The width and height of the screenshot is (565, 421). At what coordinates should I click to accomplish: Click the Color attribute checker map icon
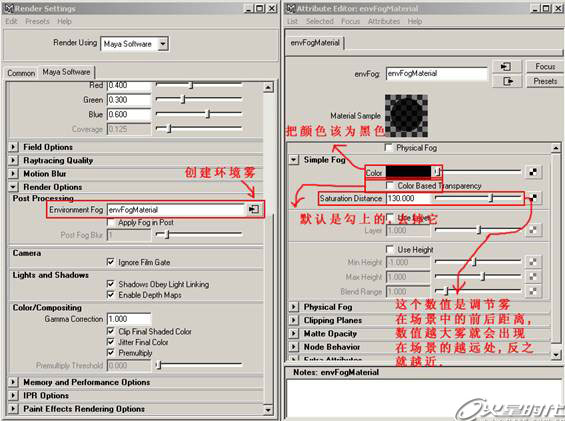533,172
